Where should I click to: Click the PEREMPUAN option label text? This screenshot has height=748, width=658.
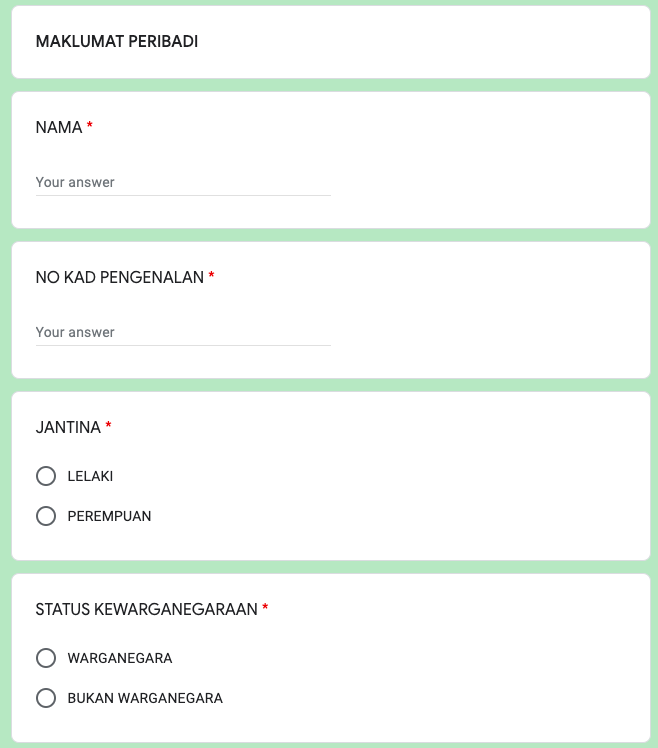tap(109, 516)
